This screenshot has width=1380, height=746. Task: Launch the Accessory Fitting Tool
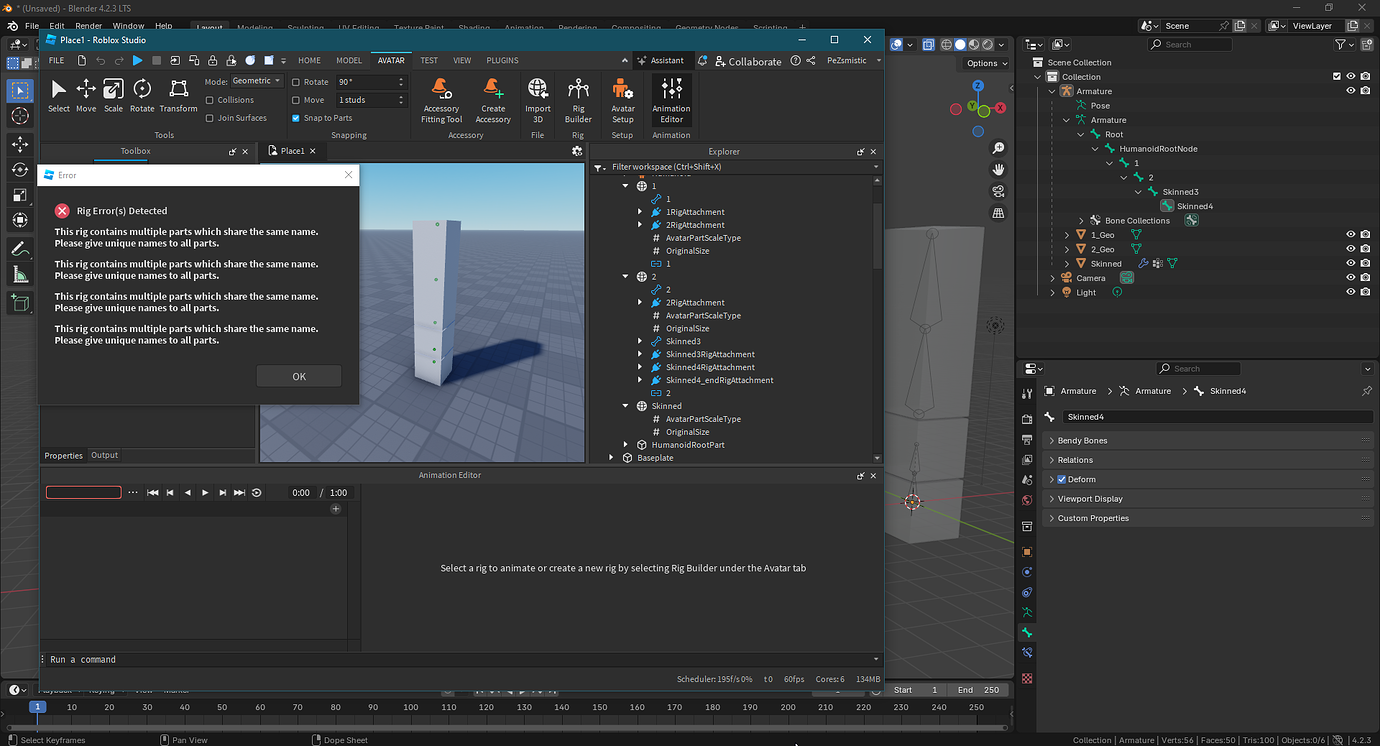tap(441, 98)
